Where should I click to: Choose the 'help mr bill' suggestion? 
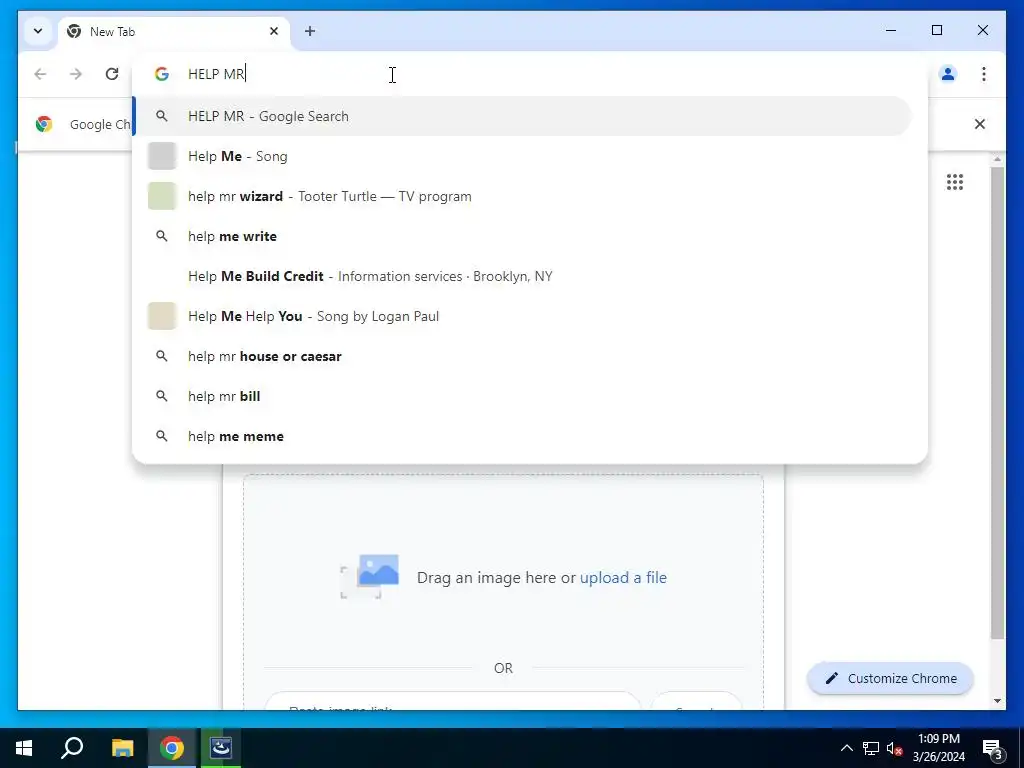coord(522,396)
